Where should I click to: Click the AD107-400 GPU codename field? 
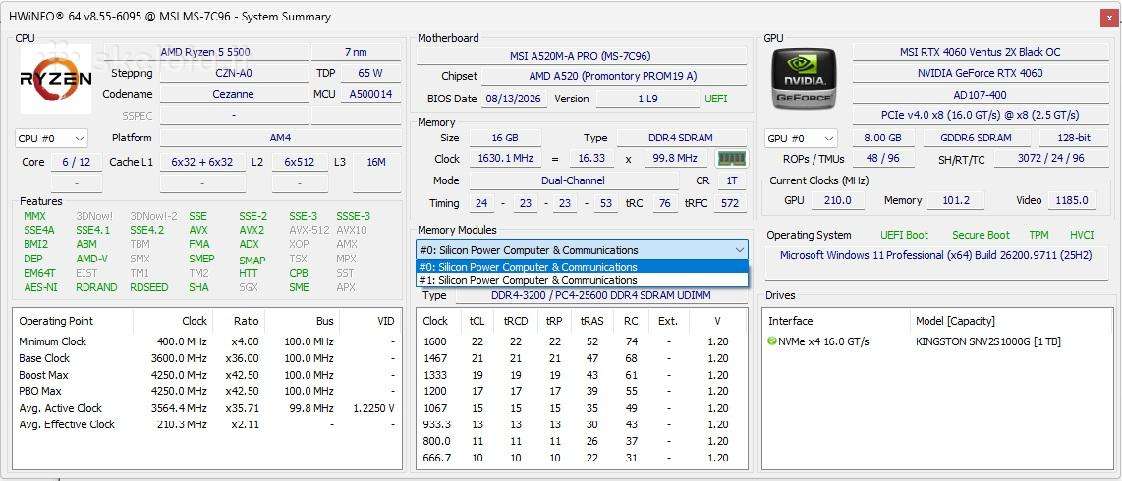tap(980, 94)
